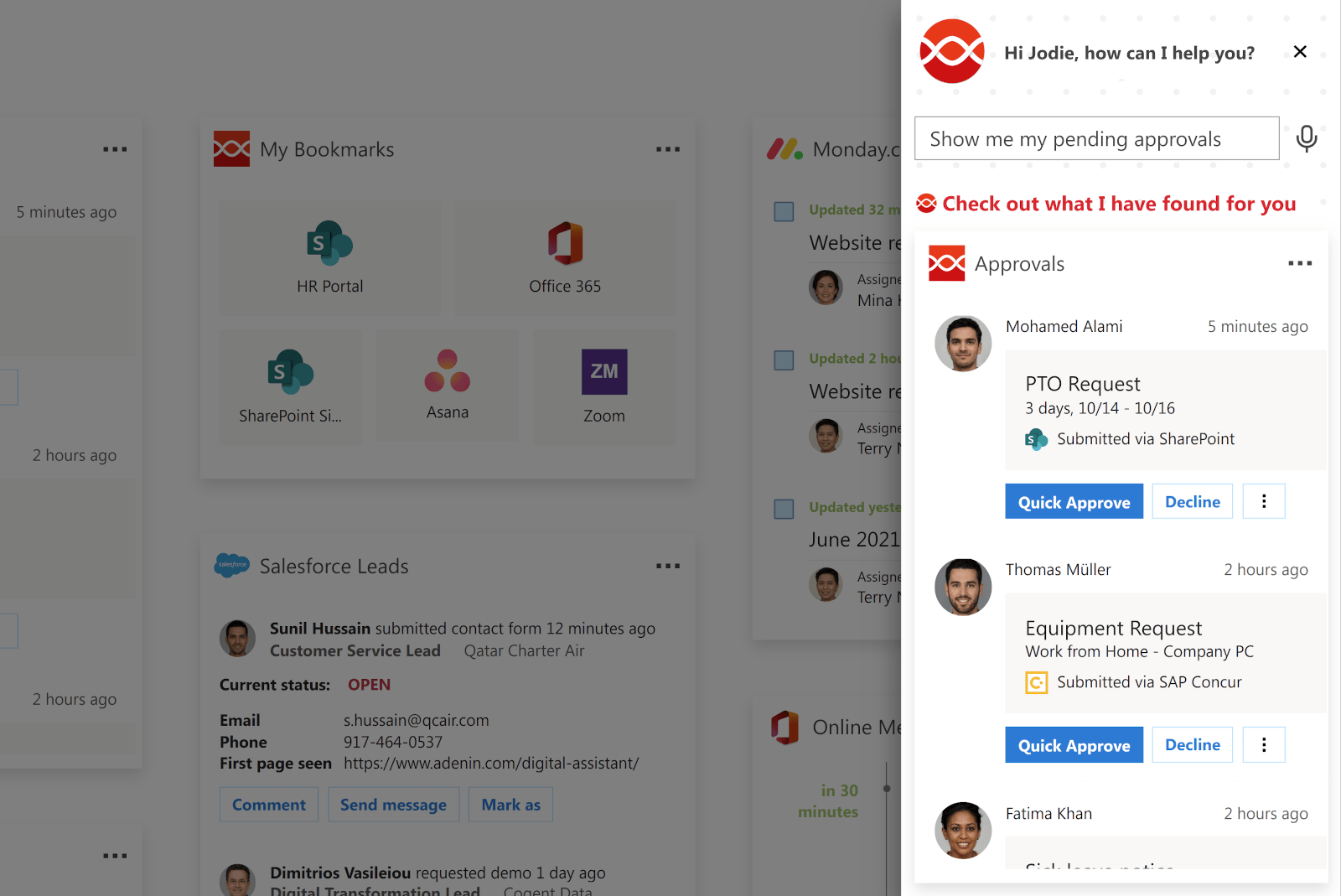
Task: Check the June 2021 Monday.com task
Action: [784, 509]
